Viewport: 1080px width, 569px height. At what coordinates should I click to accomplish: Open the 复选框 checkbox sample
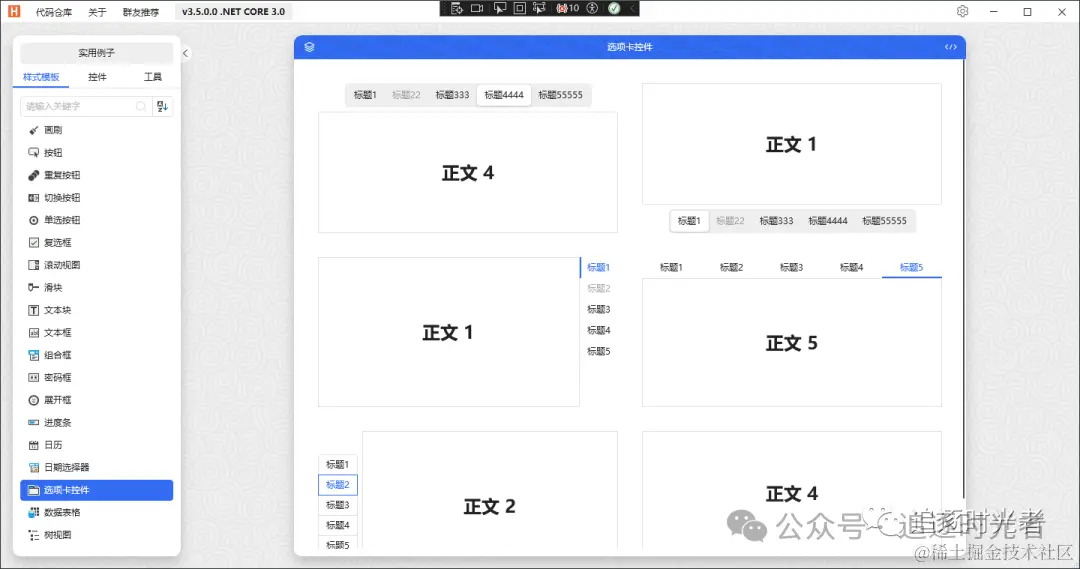96,242
